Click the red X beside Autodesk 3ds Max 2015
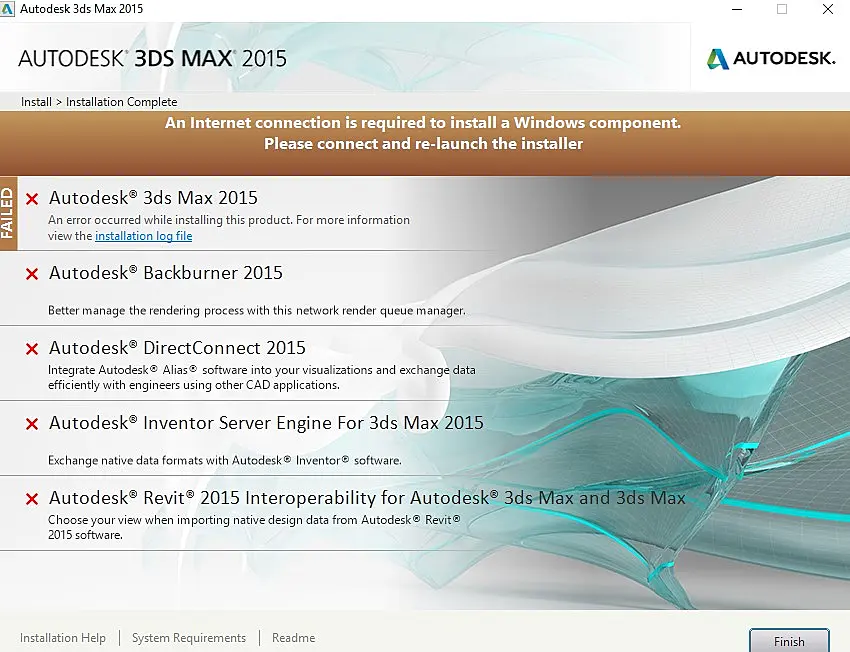Viewport: 850px width, 652px height. [x=32, y=199]
